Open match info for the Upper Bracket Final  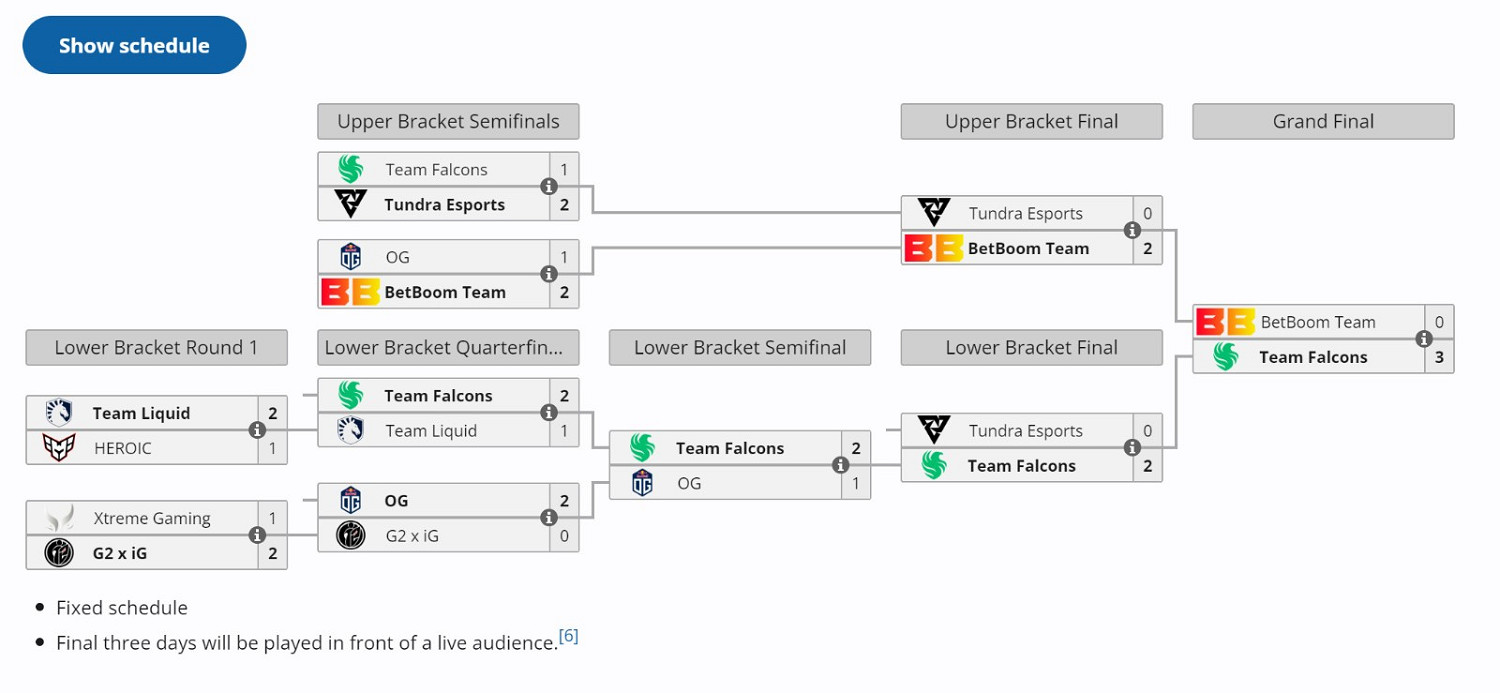(x=1133, y=230)
